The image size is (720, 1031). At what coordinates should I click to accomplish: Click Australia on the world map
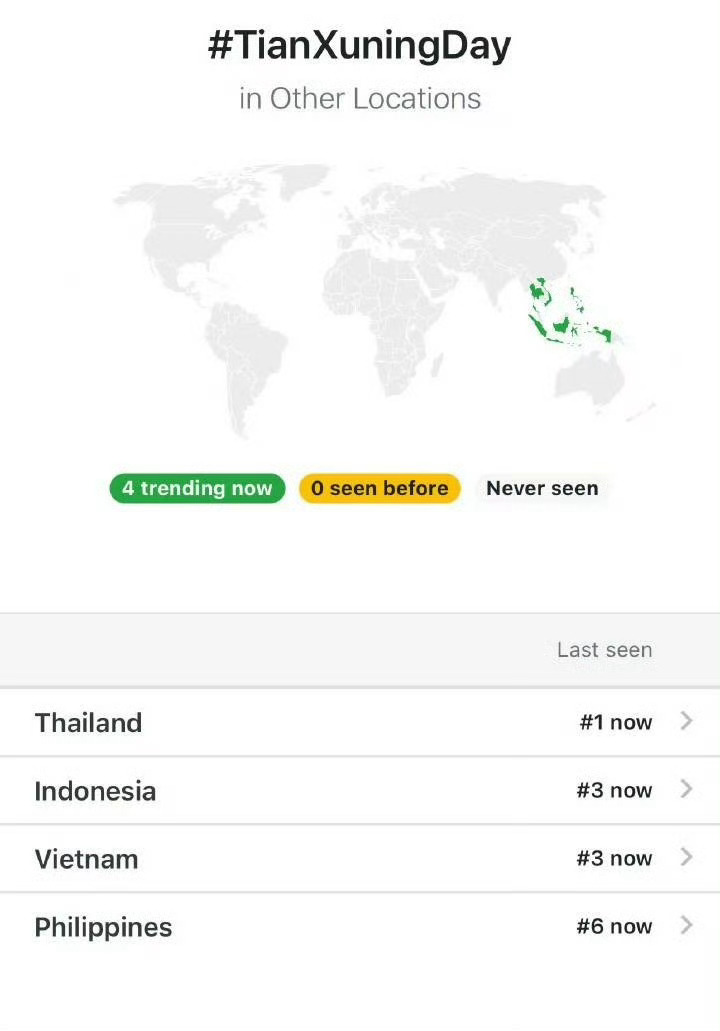click(x=590, y=375)
